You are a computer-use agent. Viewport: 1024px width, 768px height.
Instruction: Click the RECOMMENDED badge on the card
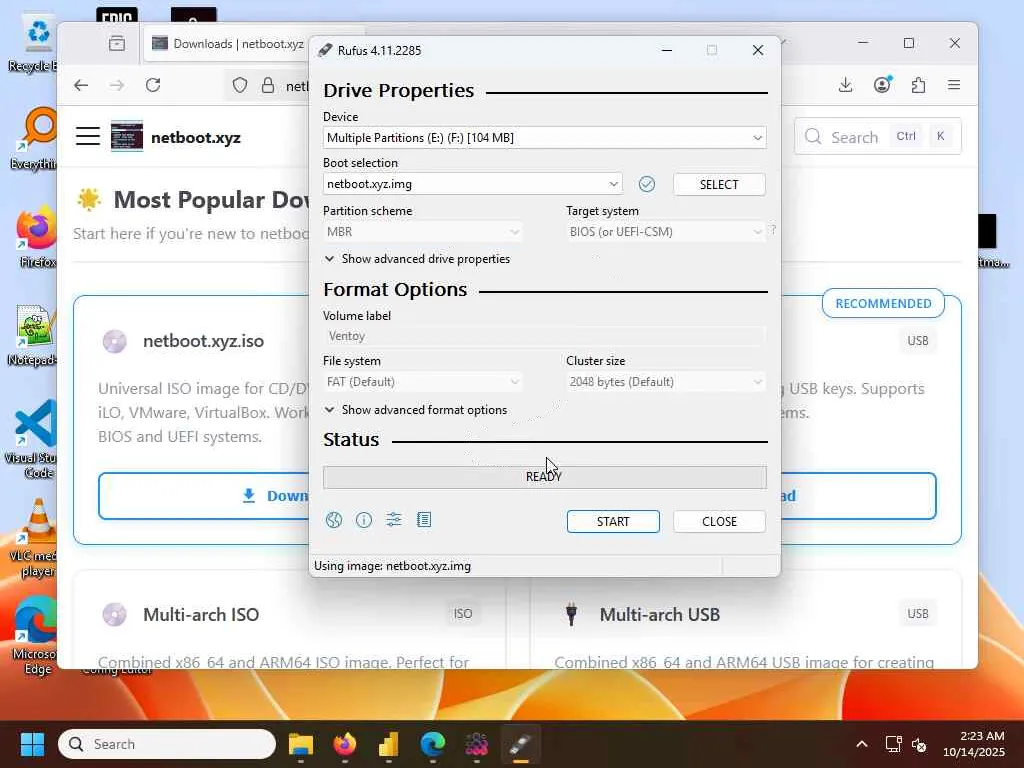883,304
